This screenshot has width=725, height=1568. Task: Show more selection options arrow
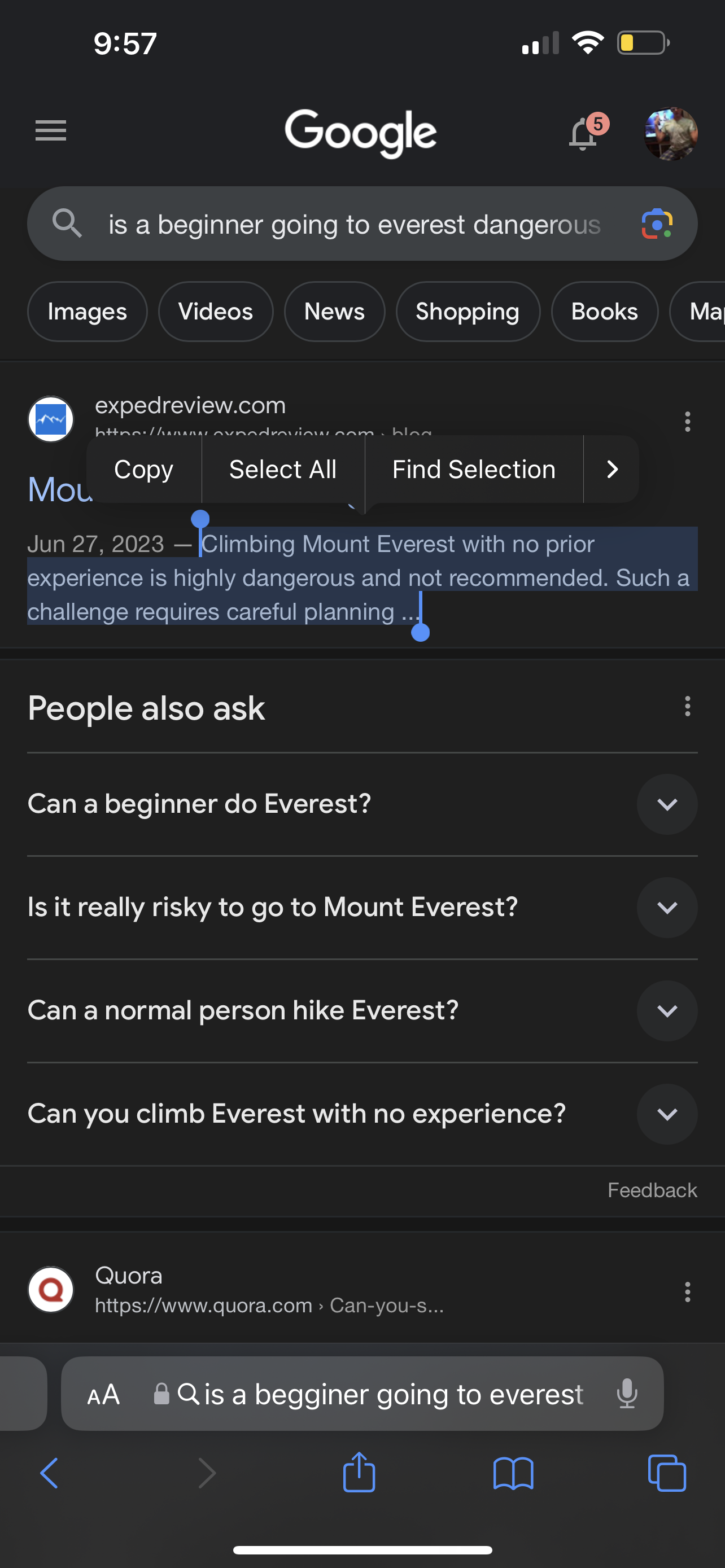(x=612, y=469)
